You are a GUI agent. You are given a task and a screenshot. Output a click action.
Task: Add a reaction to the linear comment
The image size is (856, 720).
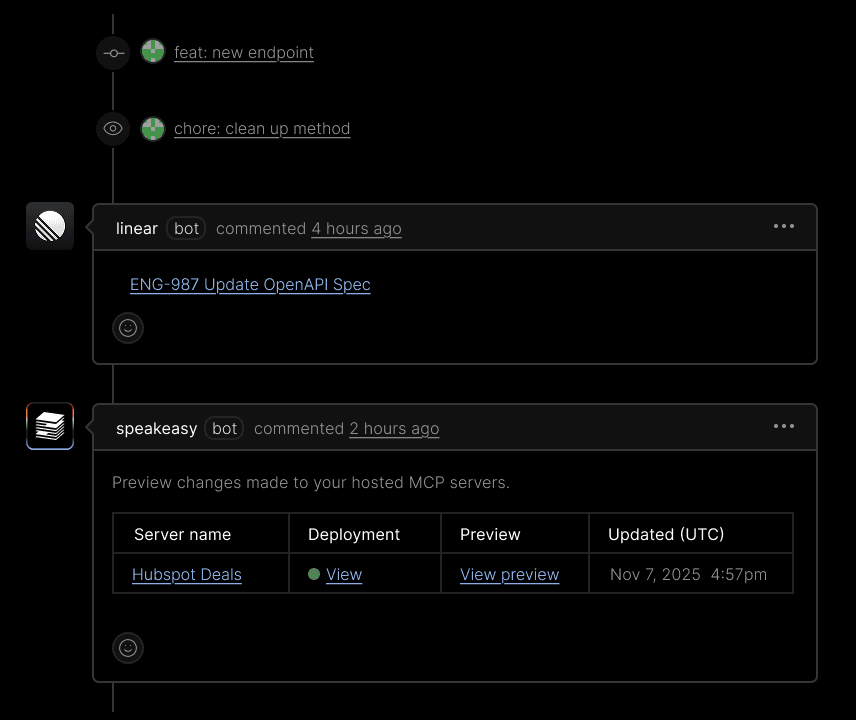[128, 328]
